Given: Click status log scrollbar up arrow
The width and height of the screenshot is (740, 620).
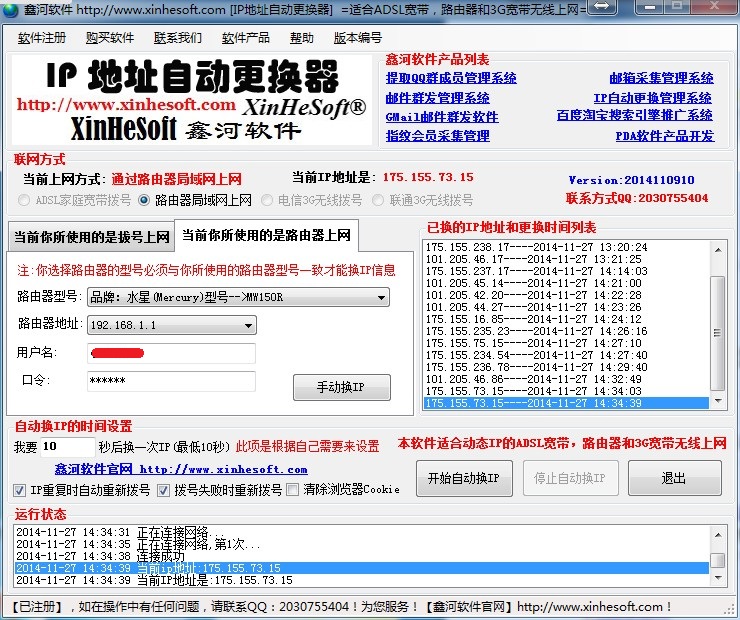Looking at the screenshot, I should pyautogui.click(x=718, y=535).
